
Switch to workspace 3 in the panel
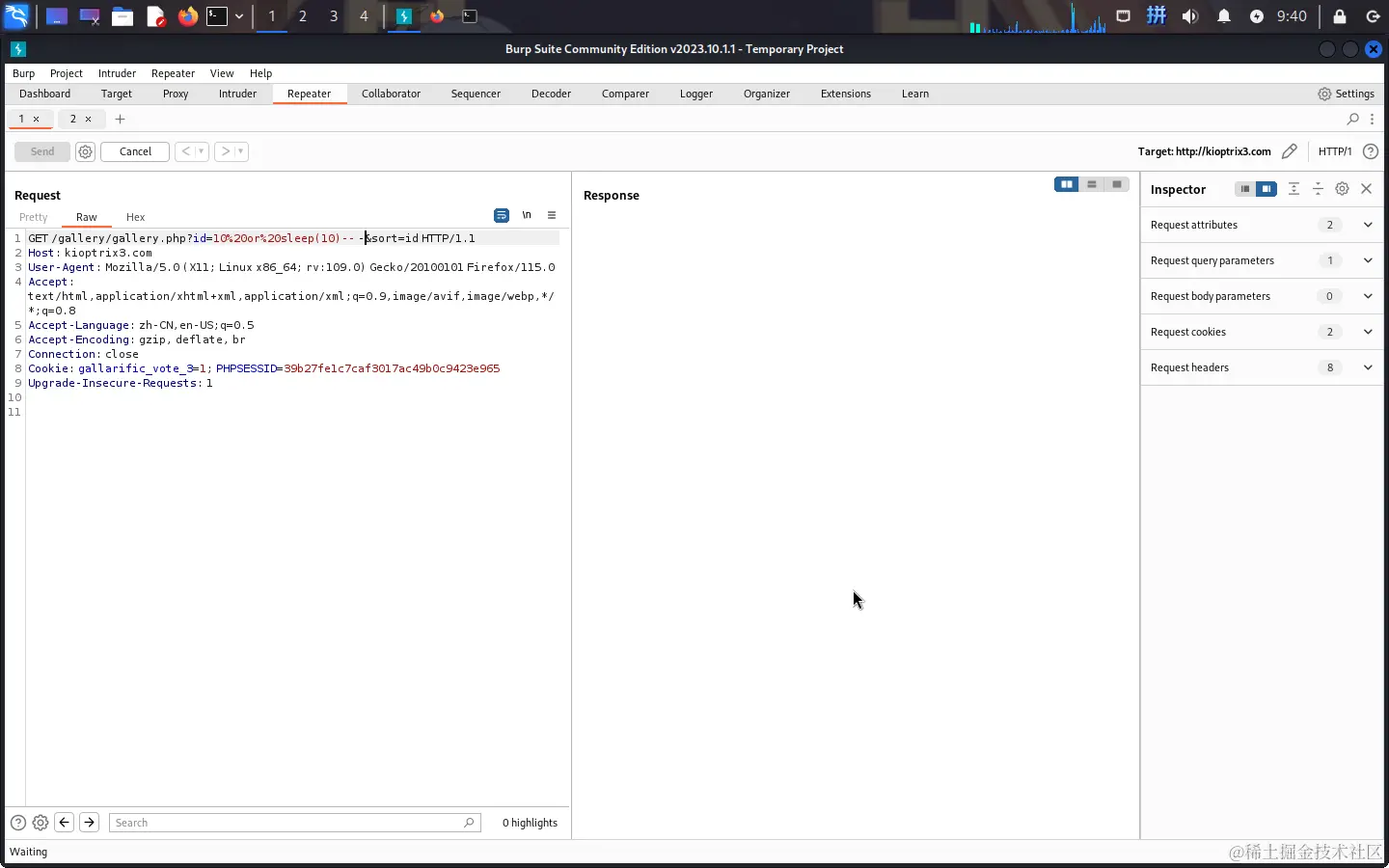point(334,16)
